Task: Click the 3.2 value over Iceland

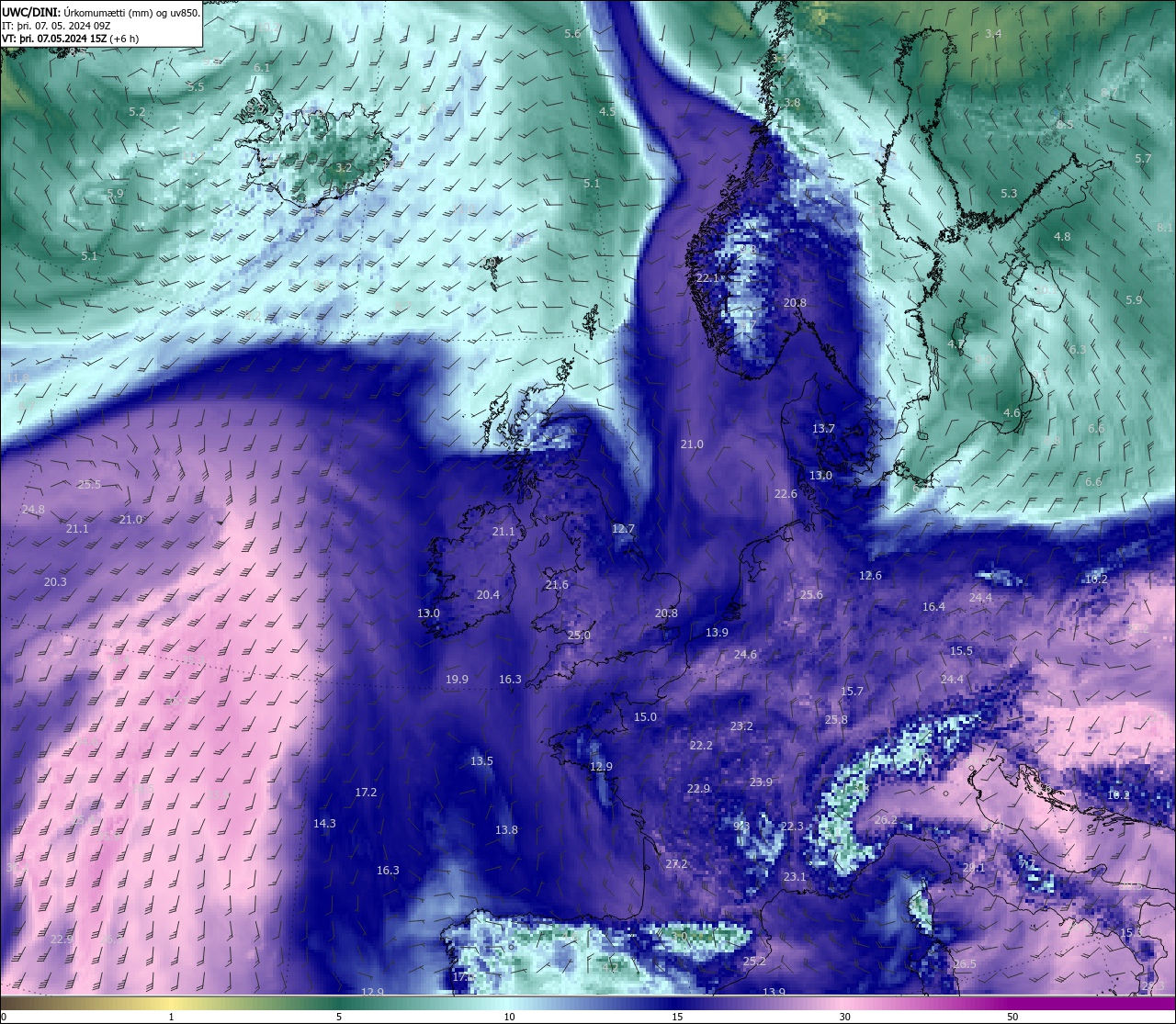Action: pos(344,168)
